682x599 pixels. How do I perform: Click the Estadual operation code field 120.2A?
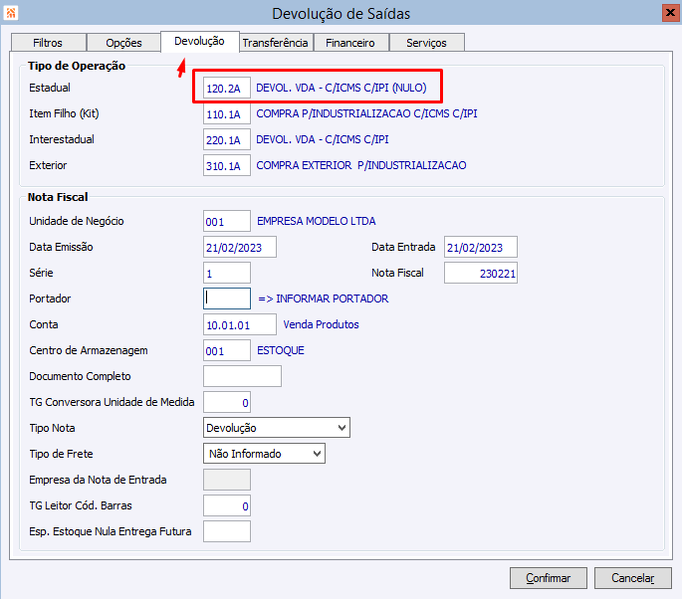pos(227,88)
